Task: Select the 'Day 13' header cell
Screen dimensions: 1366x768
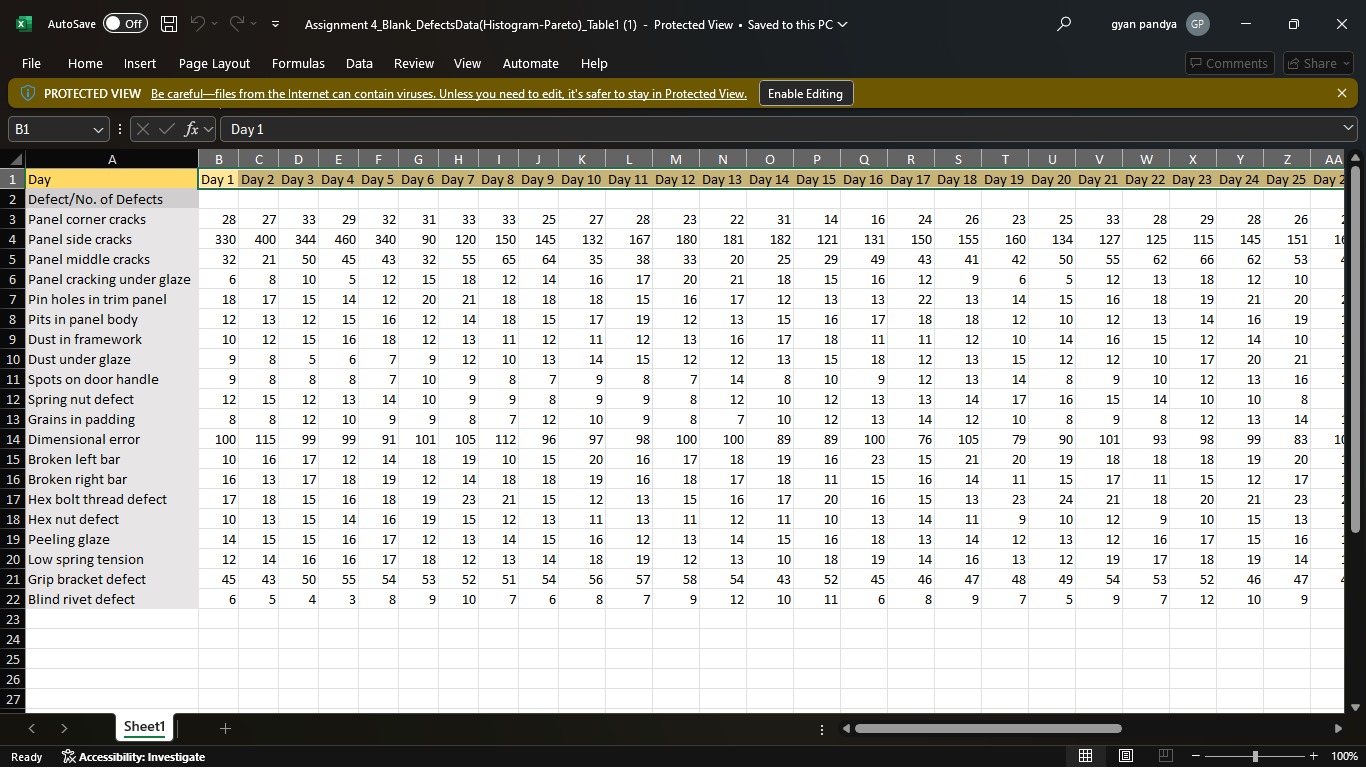Action: [722, 179]
